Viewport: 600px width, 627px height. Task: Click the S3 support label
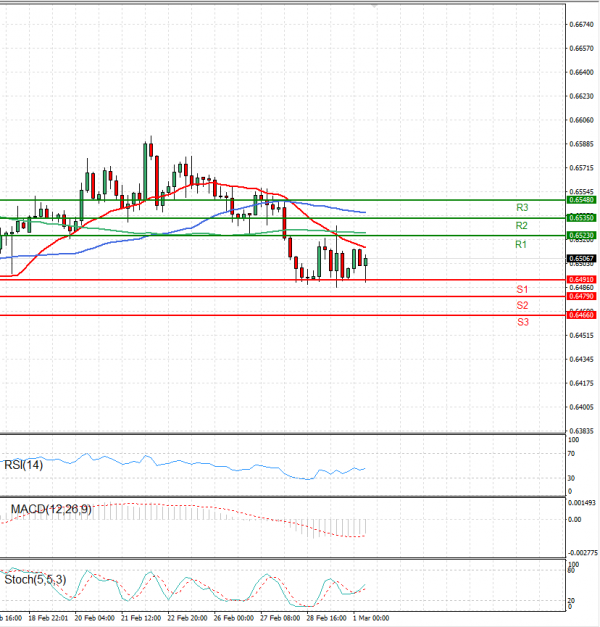point(522,322)
